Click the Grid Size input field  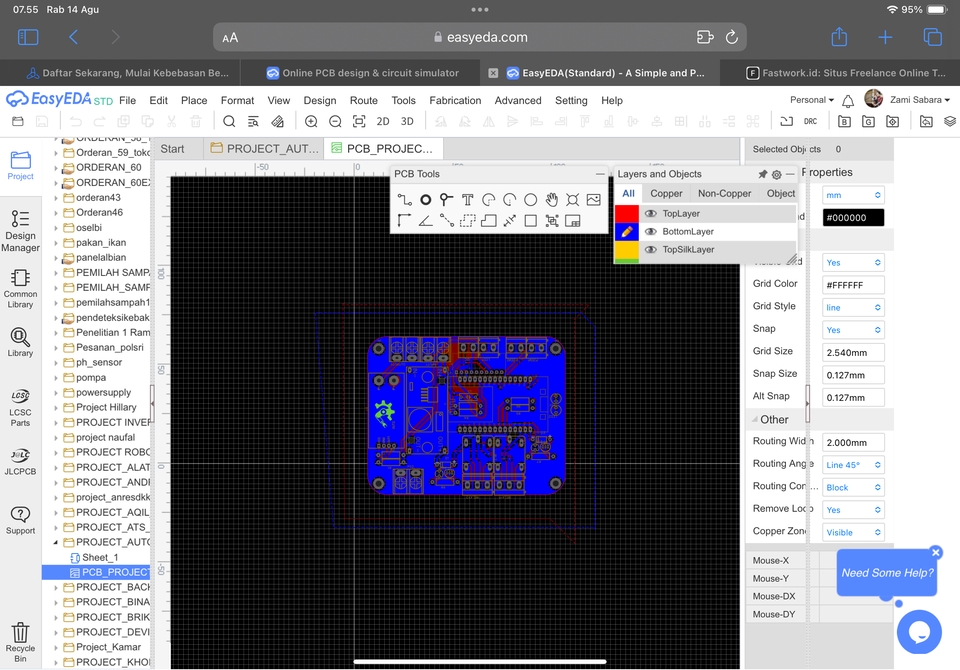coord(853,352)
